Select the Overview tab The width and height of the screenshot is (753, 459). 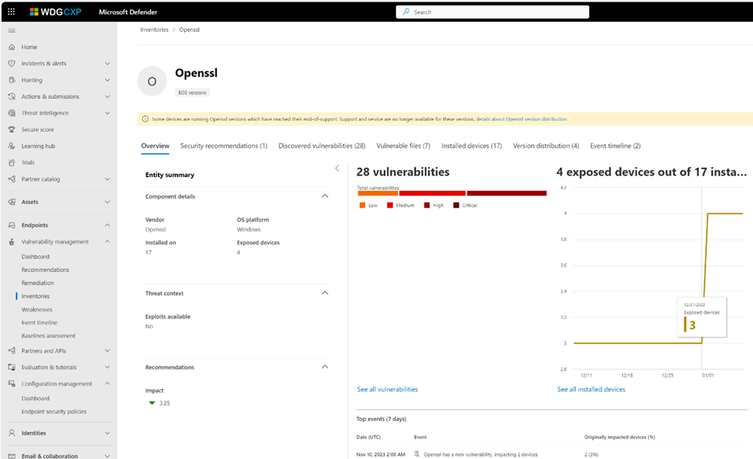155,146
